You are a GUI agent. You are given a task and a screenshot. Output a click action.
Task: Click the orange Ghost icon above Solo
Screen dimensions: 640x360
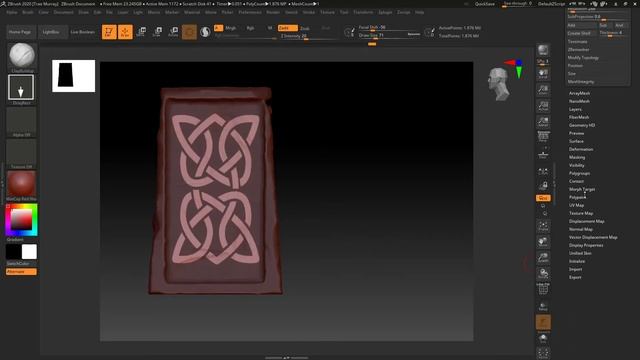(x=543, y=322)
